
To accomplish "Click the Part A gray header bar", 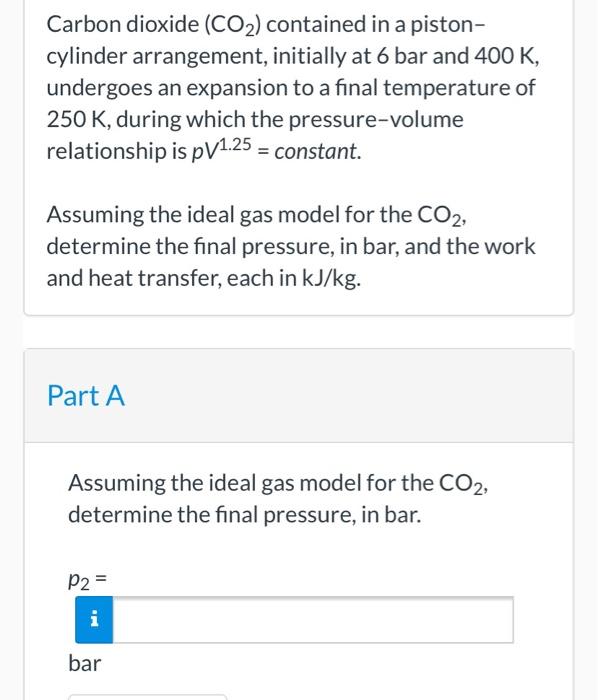I will point(299,396).
